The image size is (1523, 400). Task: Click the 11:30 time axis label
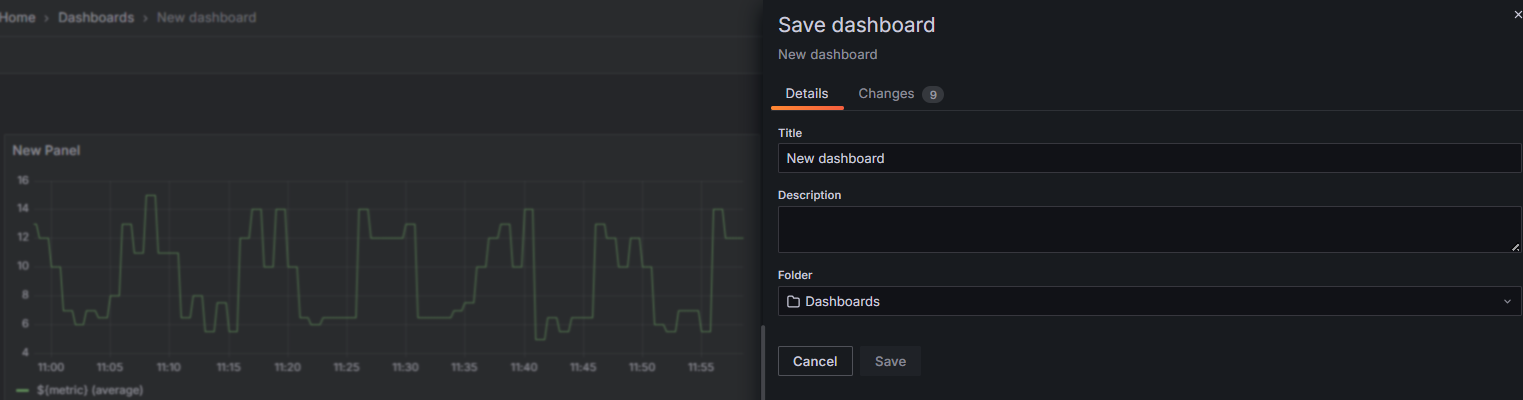coord(405,368)
